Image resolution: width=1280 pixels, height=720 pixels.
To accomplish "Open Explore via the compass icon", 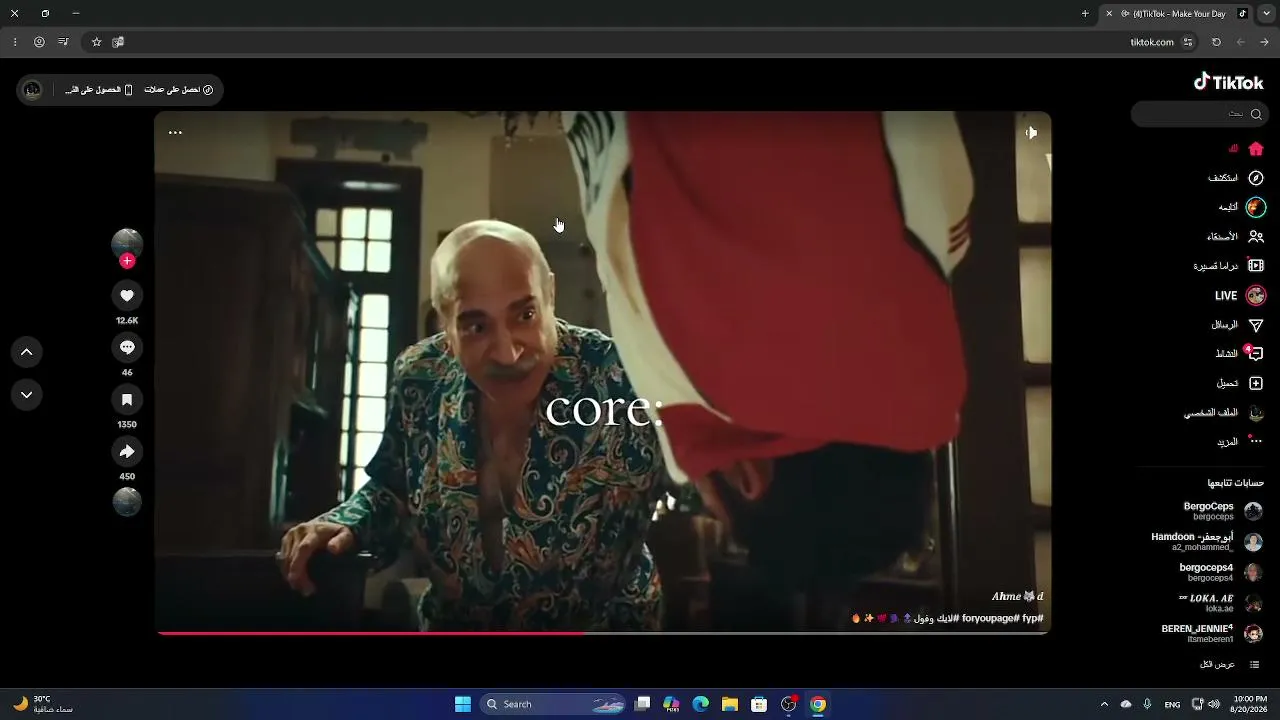I will click(x=1256, y=178).
